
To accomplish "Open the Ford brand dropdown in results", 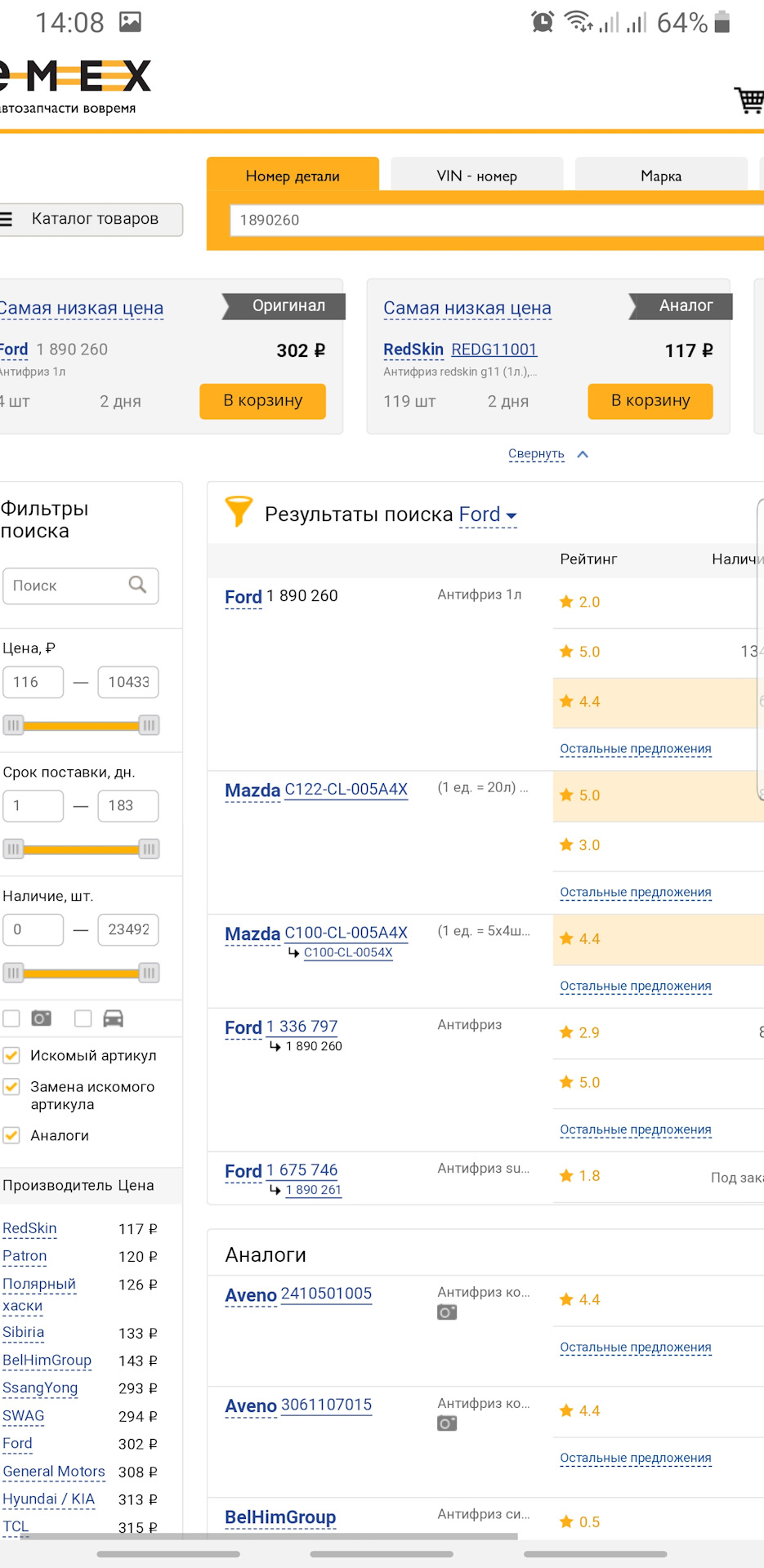I will coord(488,515).
